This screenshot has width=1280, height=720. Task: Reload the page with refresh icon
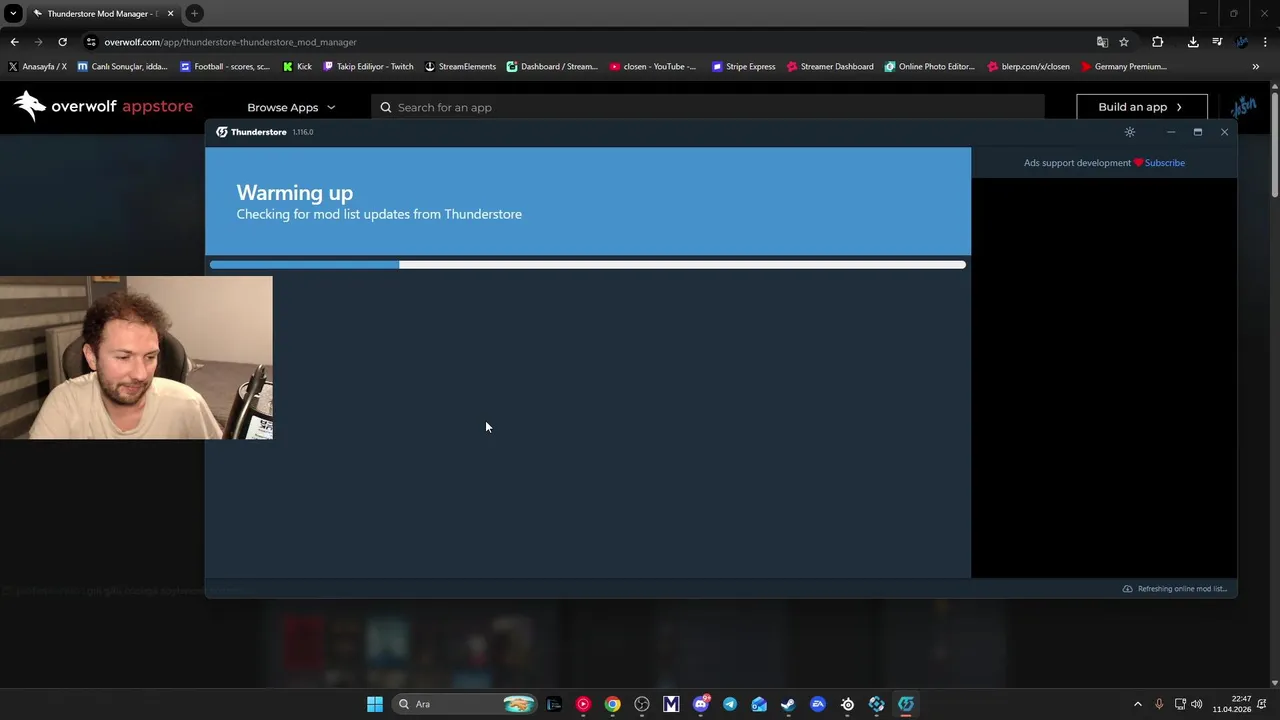pyautogui.click(x=62, y=42)
